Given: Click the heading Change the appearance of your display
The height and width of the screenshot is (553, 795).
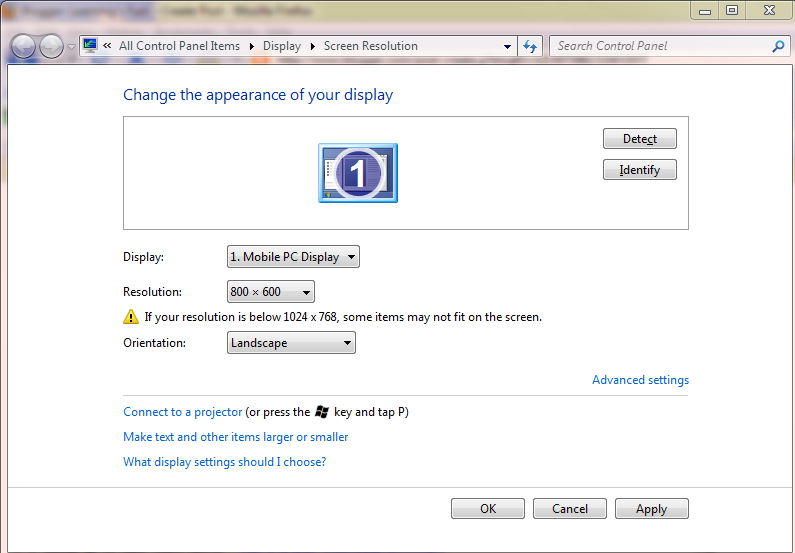Looking at the screenshot, I should (x=258, y=95).
